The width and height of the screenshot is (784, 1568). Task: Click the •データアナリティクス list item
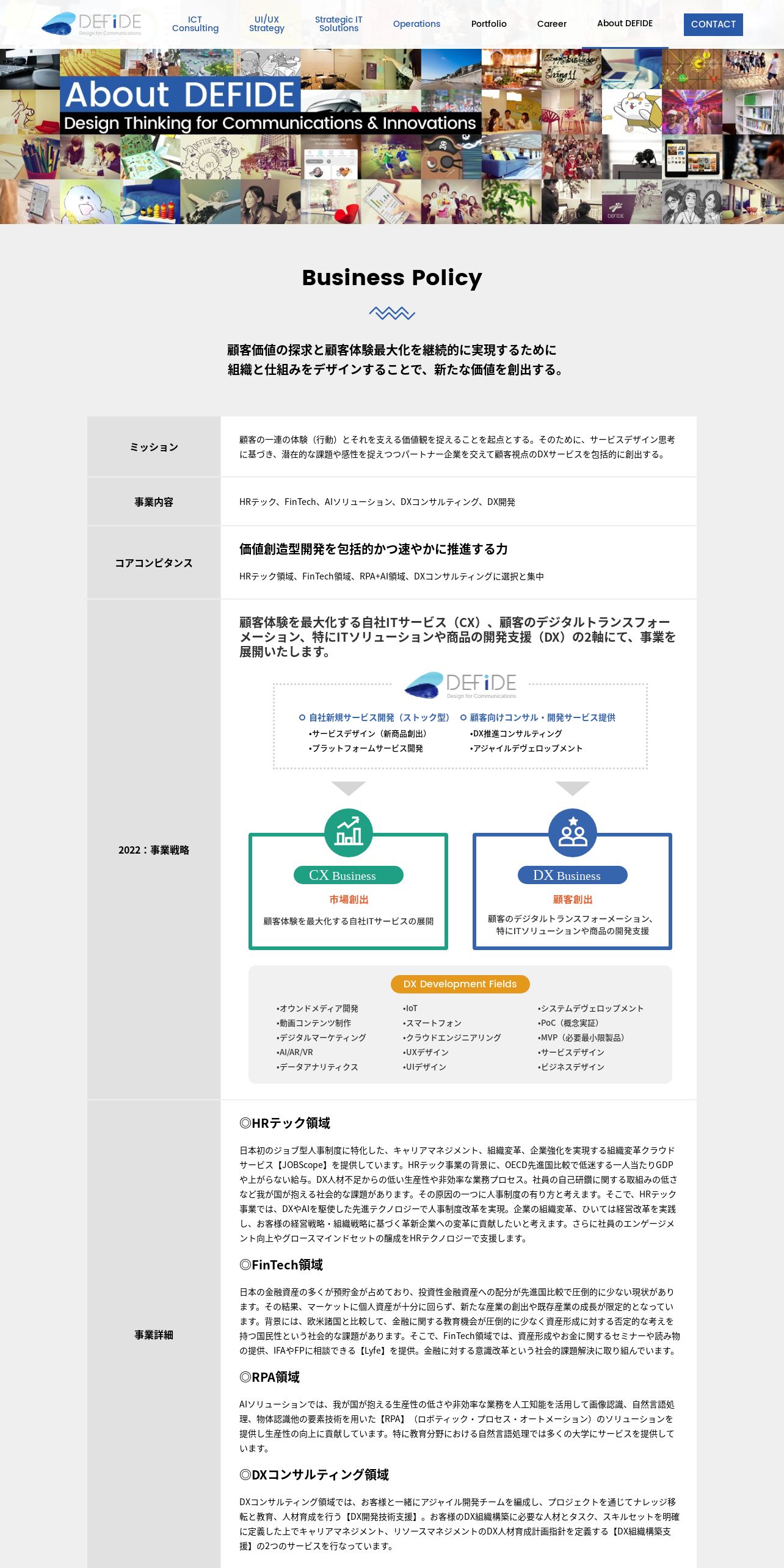click(317, 1067)
